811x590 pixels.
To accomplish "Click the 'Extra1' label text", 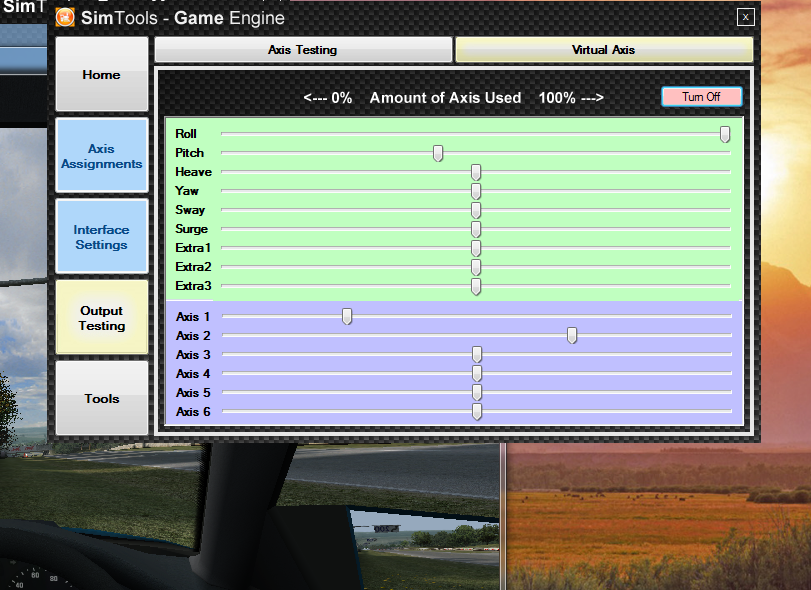I will [x=193, y=248].
